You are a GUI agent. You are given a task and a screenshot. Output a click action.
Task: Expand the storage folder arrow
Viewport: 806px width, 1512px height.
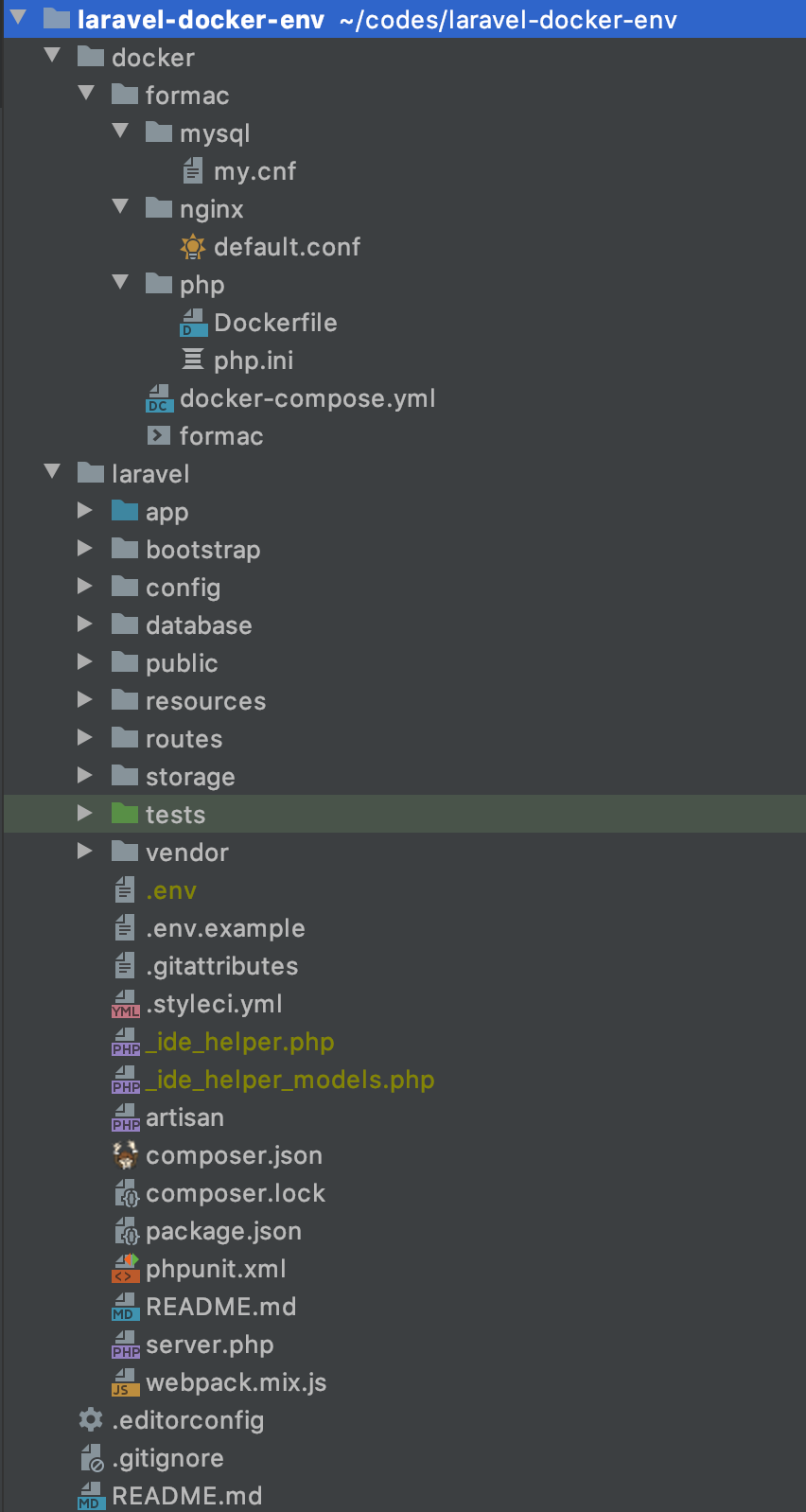click(x=85, y=776)
